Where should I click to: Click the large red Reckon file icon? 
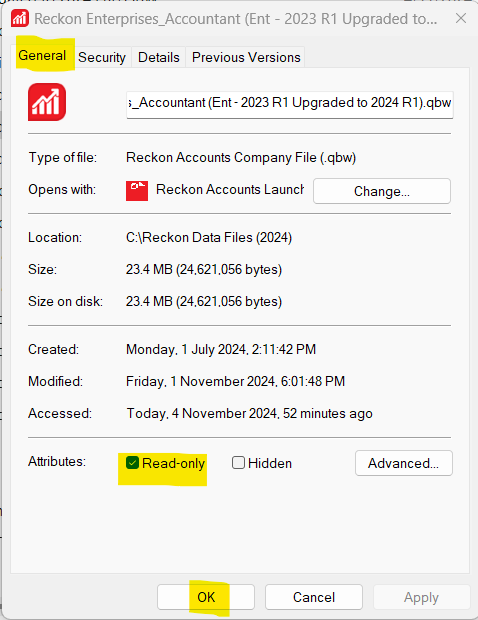[47, 102]
